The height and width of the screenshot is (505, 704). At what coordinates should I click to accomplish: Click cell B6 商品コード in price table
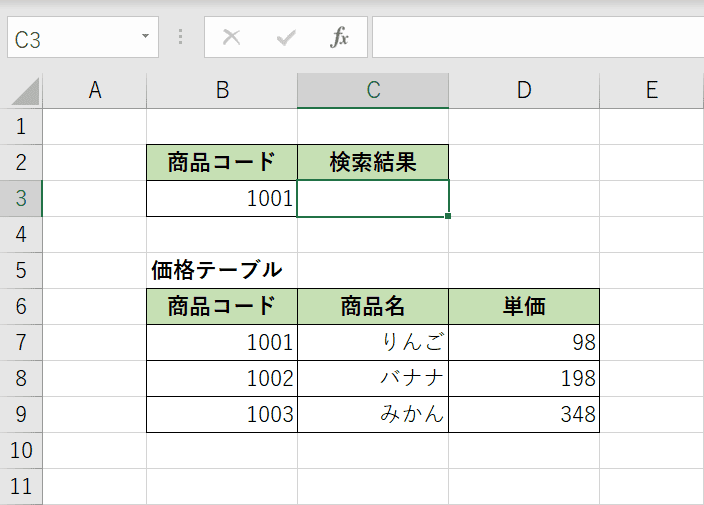click(x=222, y=306)
